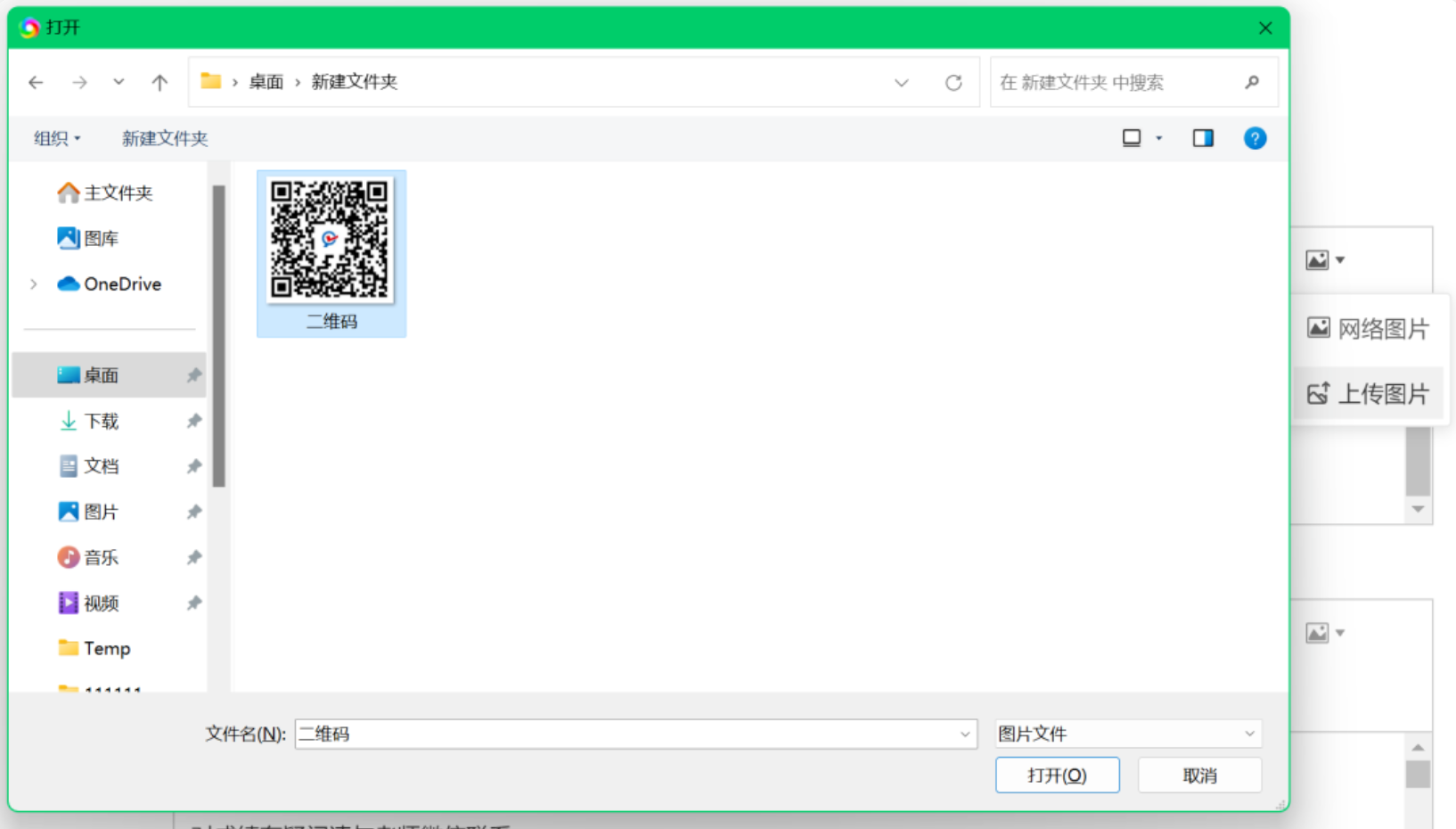The height and width of the screenshot is (829, 1456).
Task: Change the view layout icon
Action: pos(1132,138)
